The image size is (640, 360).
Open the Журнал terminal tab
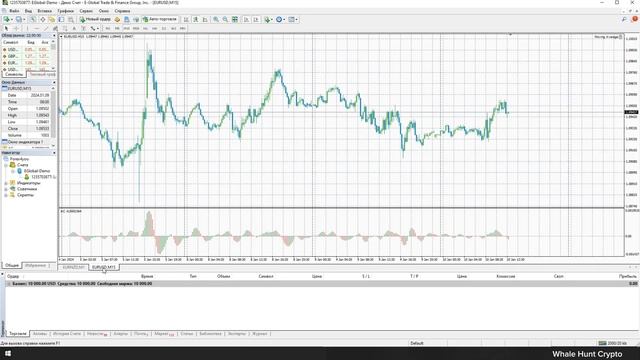point(260,334)
